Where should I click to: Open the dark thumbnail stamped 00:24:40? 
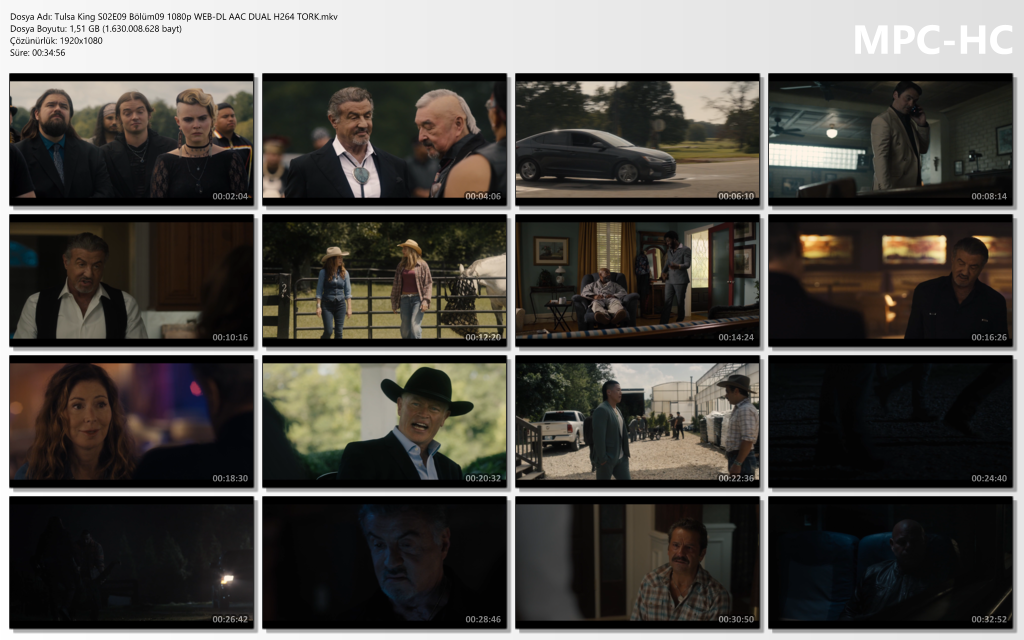pyautogui.click(x=890, y=421)
